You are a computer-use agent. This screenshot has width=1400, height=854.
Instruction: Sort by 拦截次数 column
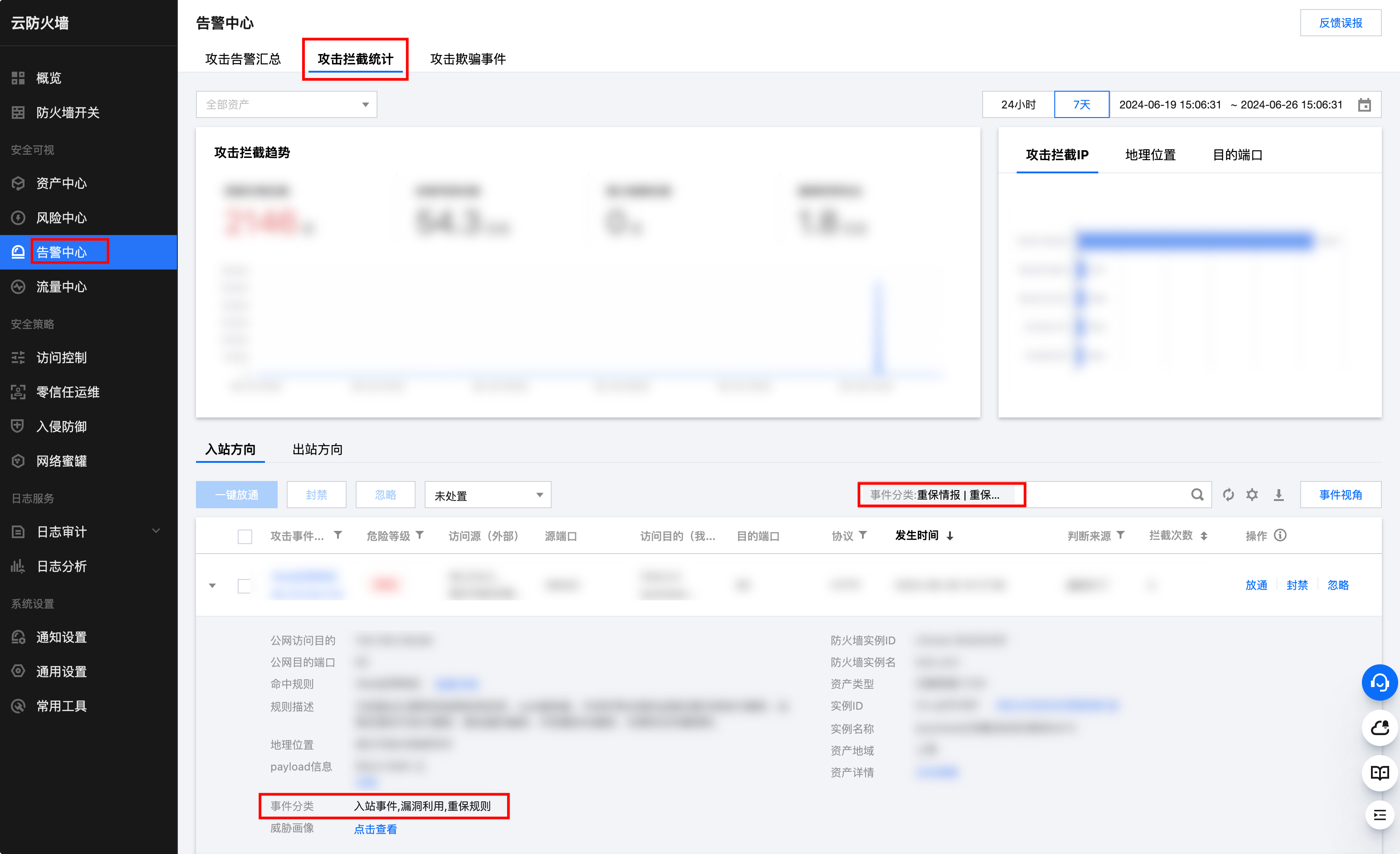1204,536
